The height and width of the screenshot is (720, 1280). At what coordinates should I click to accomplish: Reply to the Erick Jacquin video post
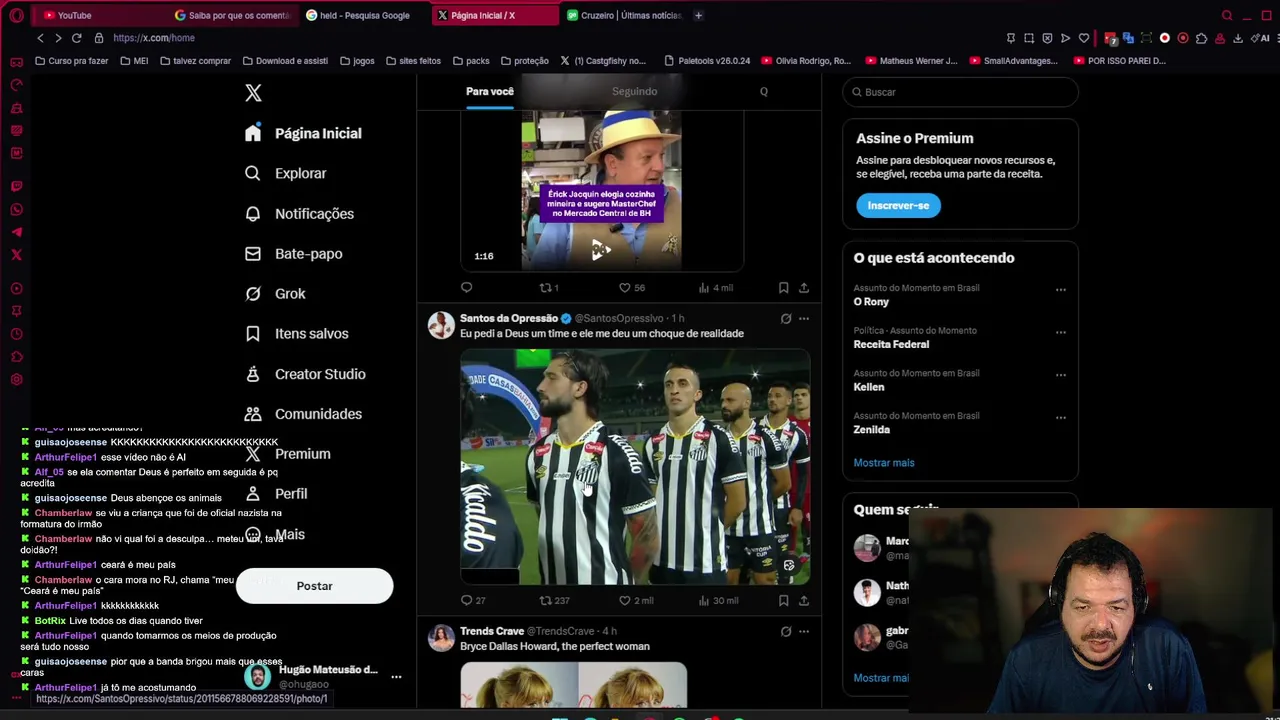coord(466,287)
